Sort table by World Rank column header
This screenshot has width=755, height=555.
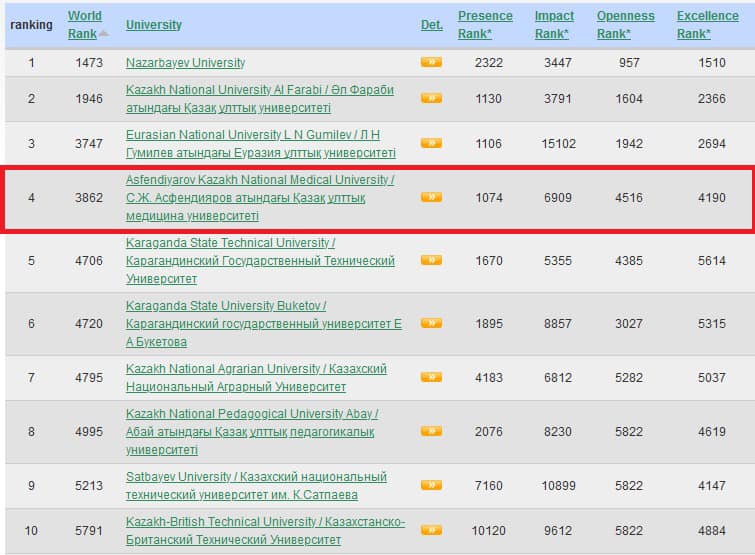[x=85, y=24]
